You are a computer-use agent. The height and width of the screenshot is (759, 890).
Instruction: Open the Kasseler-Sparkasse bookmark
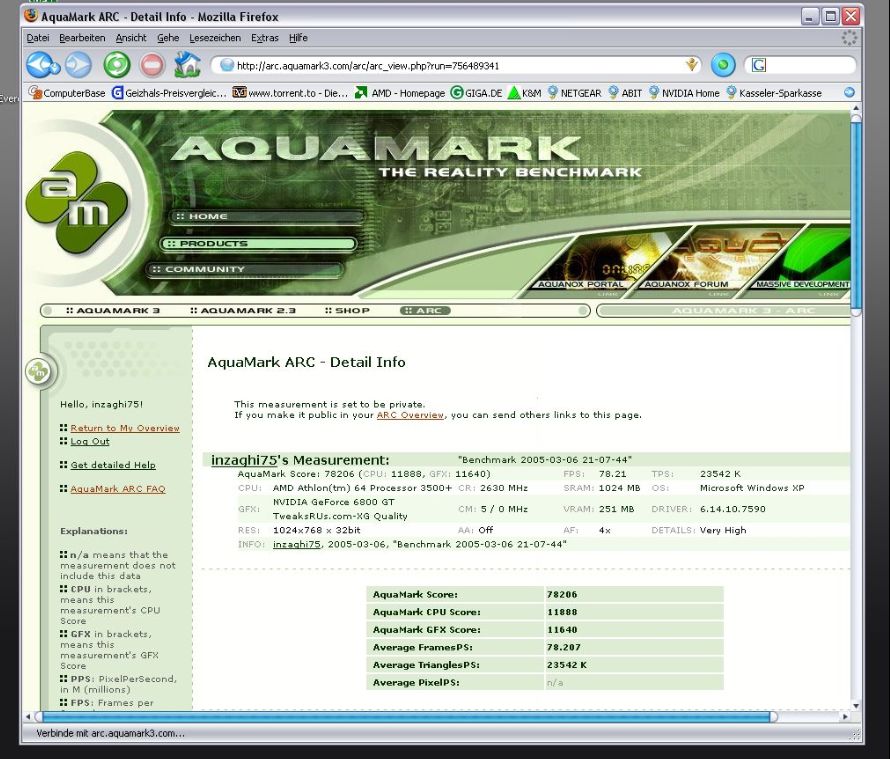point(774,93)
